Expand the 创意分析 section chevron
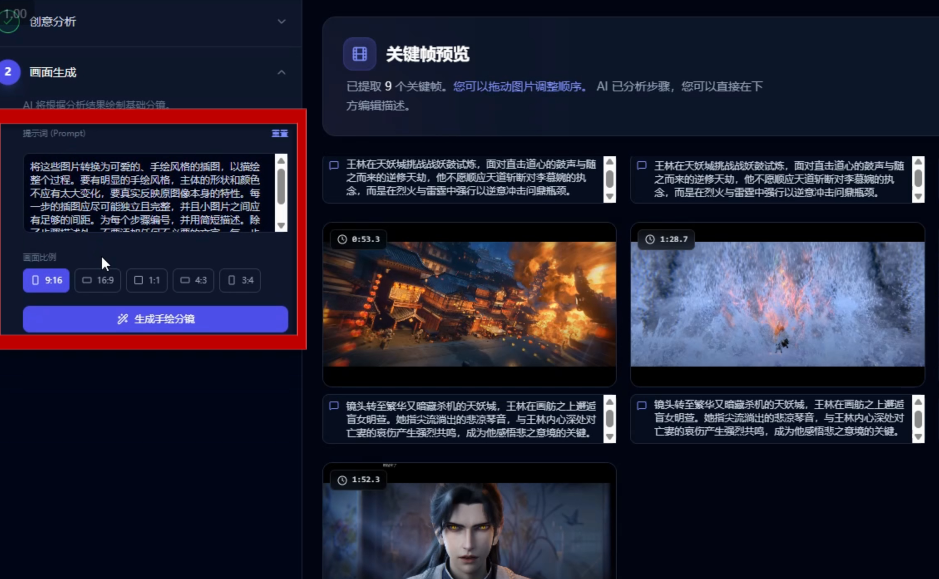This screenshot has height=579, width=939. pos(281,21)
